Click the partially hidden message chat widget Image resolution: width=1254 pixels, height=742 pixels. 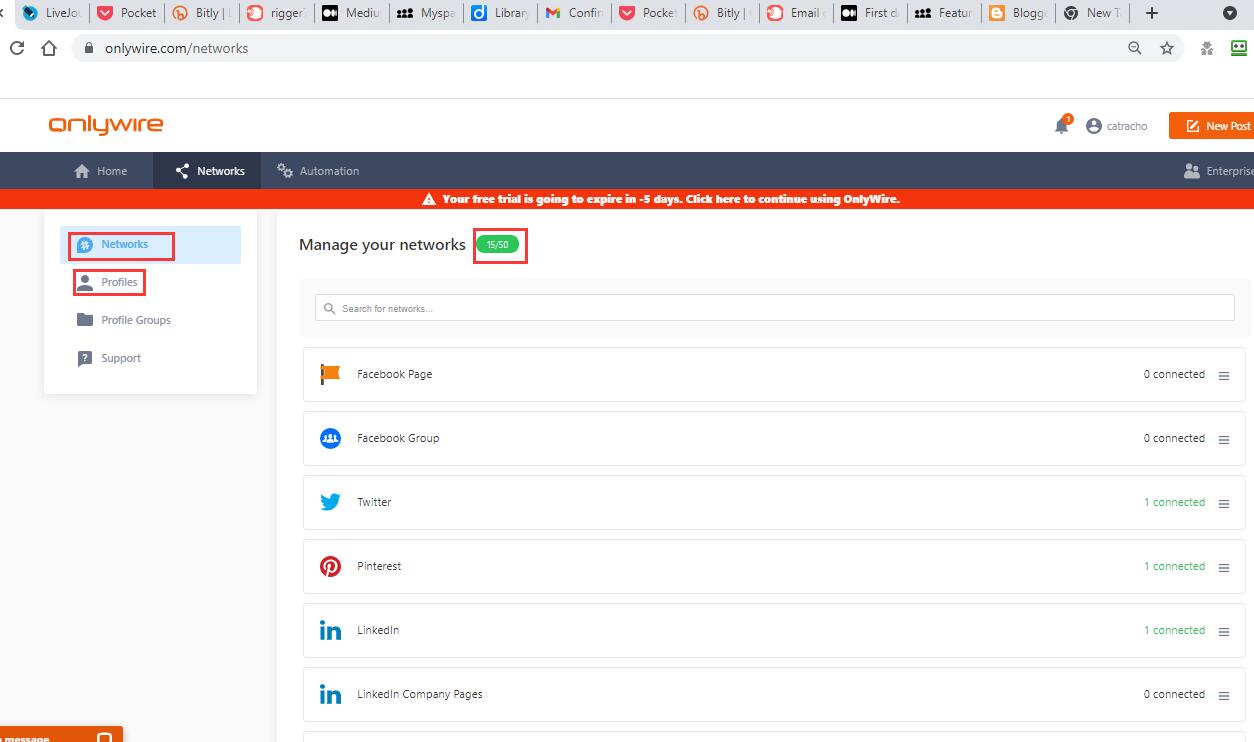point(61,735)
